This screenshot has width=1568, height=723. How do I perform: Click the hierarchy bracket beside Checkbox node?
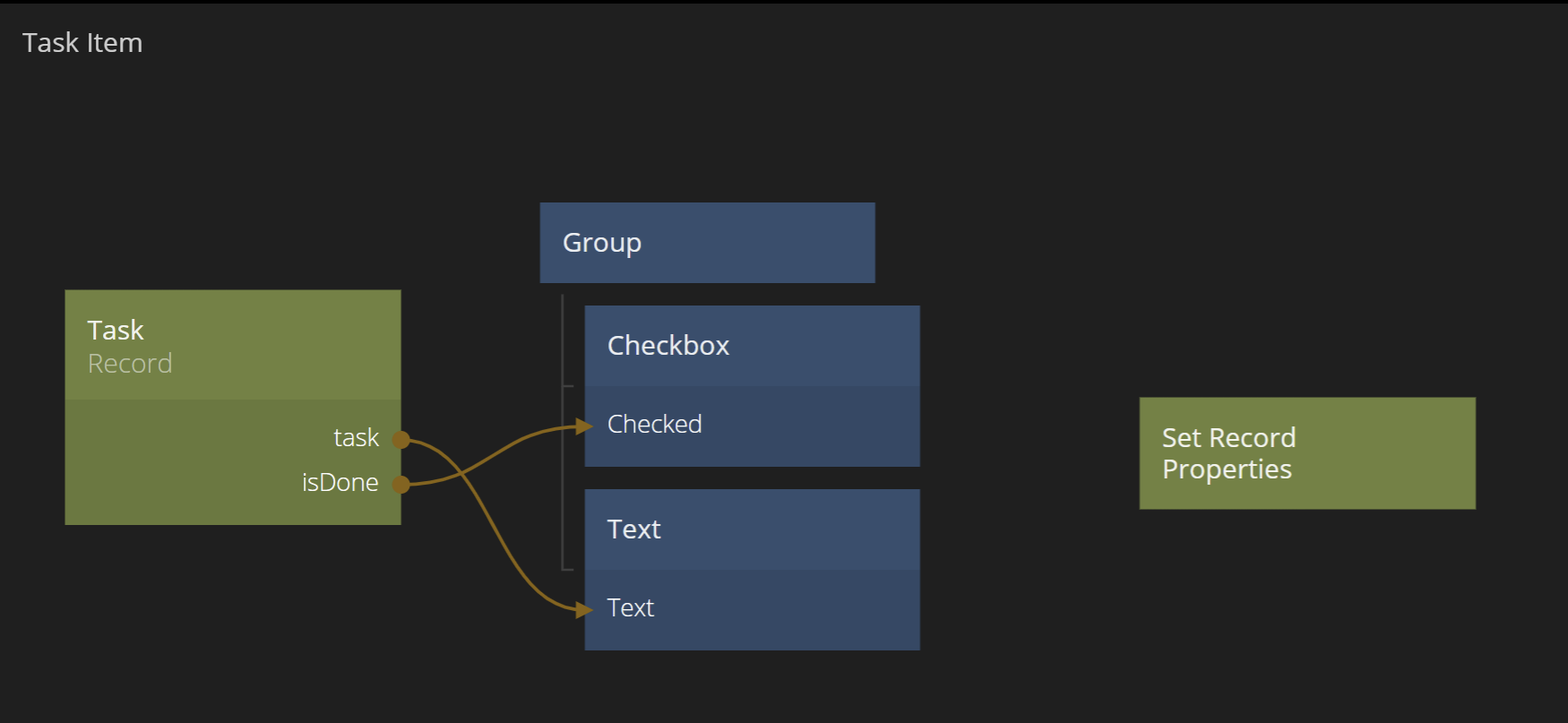tap(566, 386)
